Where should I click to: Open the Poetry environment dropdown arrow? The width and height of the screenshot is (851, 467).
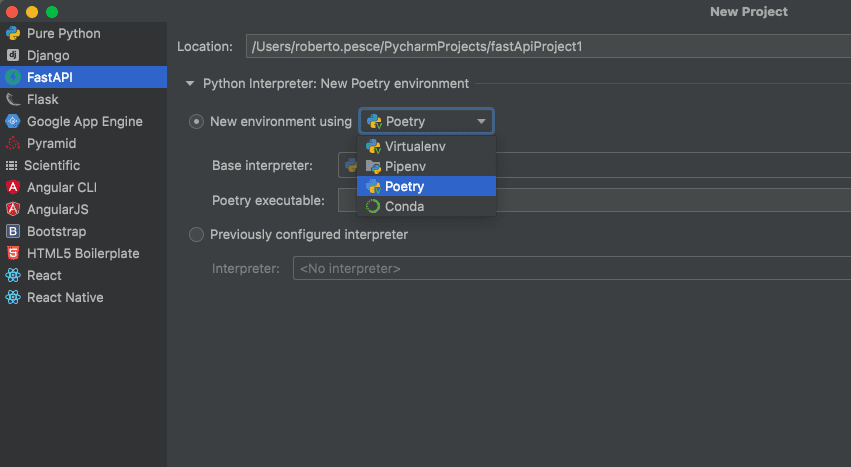pos(481,122)
